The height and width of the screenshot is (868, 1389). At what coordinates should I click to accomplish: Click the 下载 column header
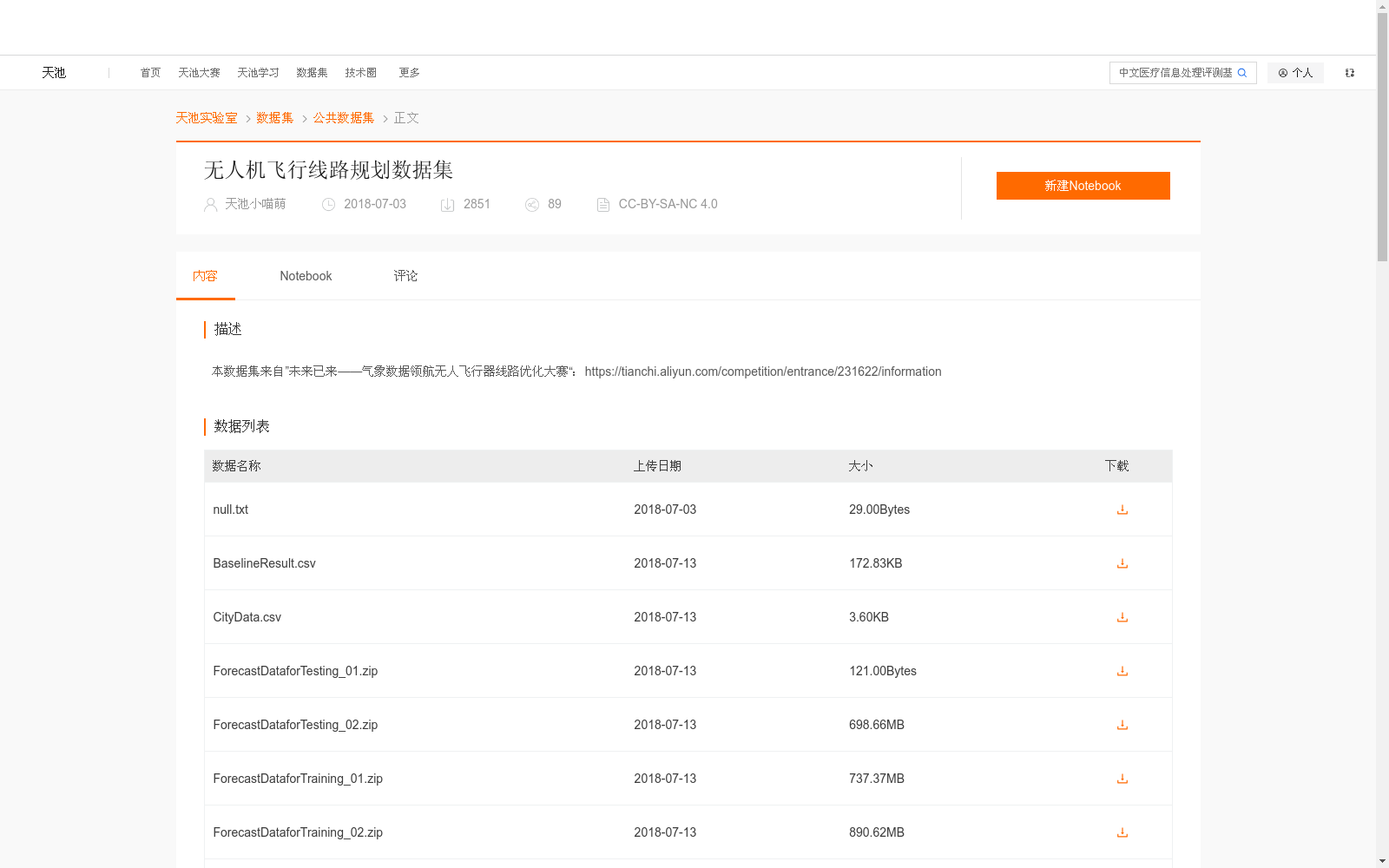pyautogui.click(x=1116, y=466)
